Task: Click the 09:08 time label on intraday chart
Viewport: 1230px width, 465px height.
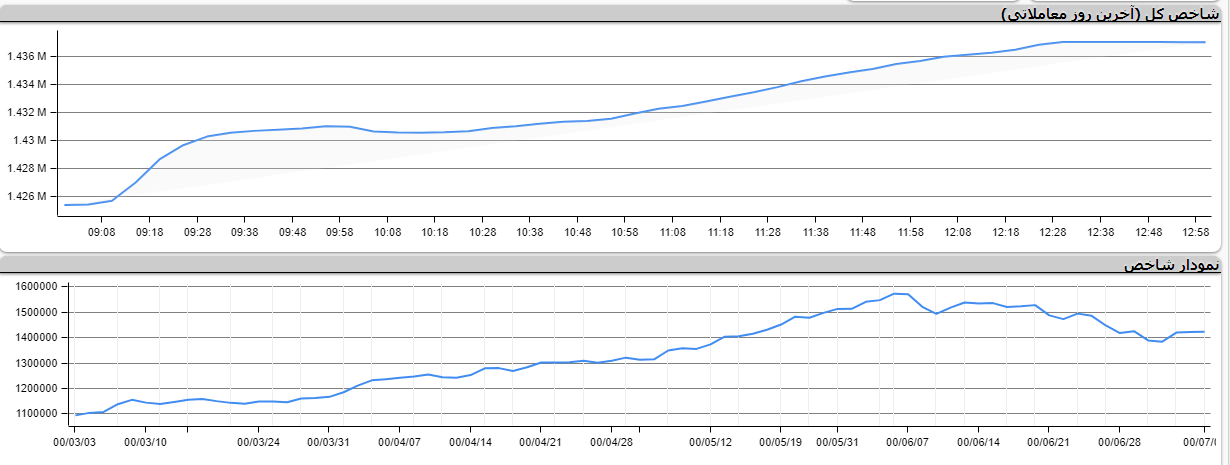Action: (x=102, y=232)
